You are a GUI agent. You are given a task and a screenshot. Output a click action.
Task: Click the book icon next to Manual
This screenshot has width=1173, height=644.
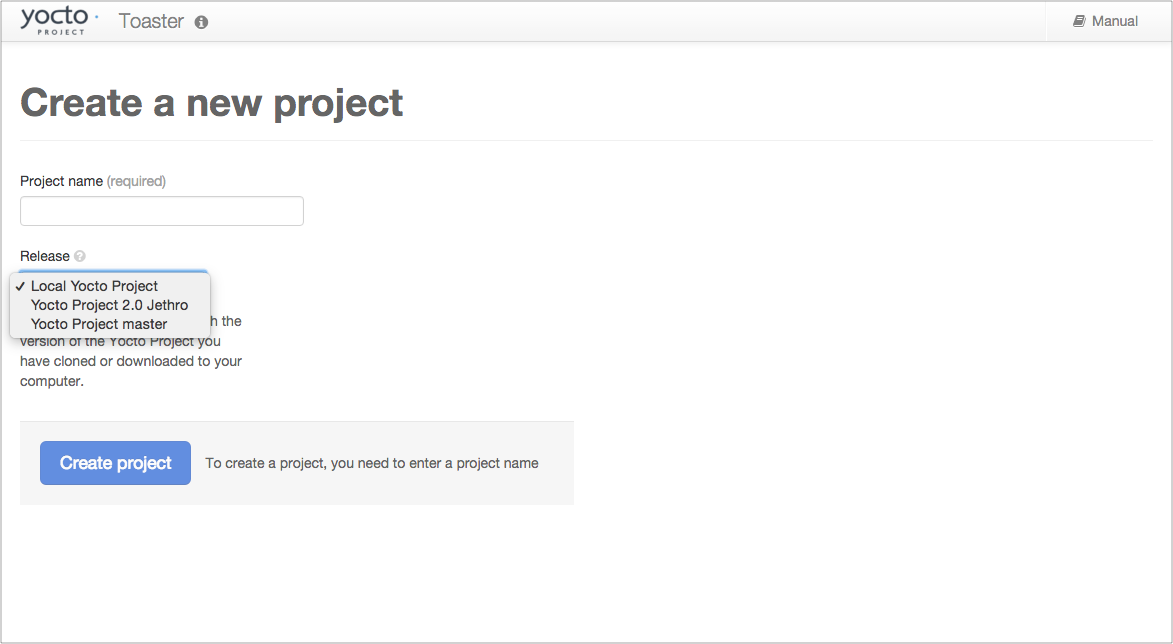click(x=1079, y=21)
